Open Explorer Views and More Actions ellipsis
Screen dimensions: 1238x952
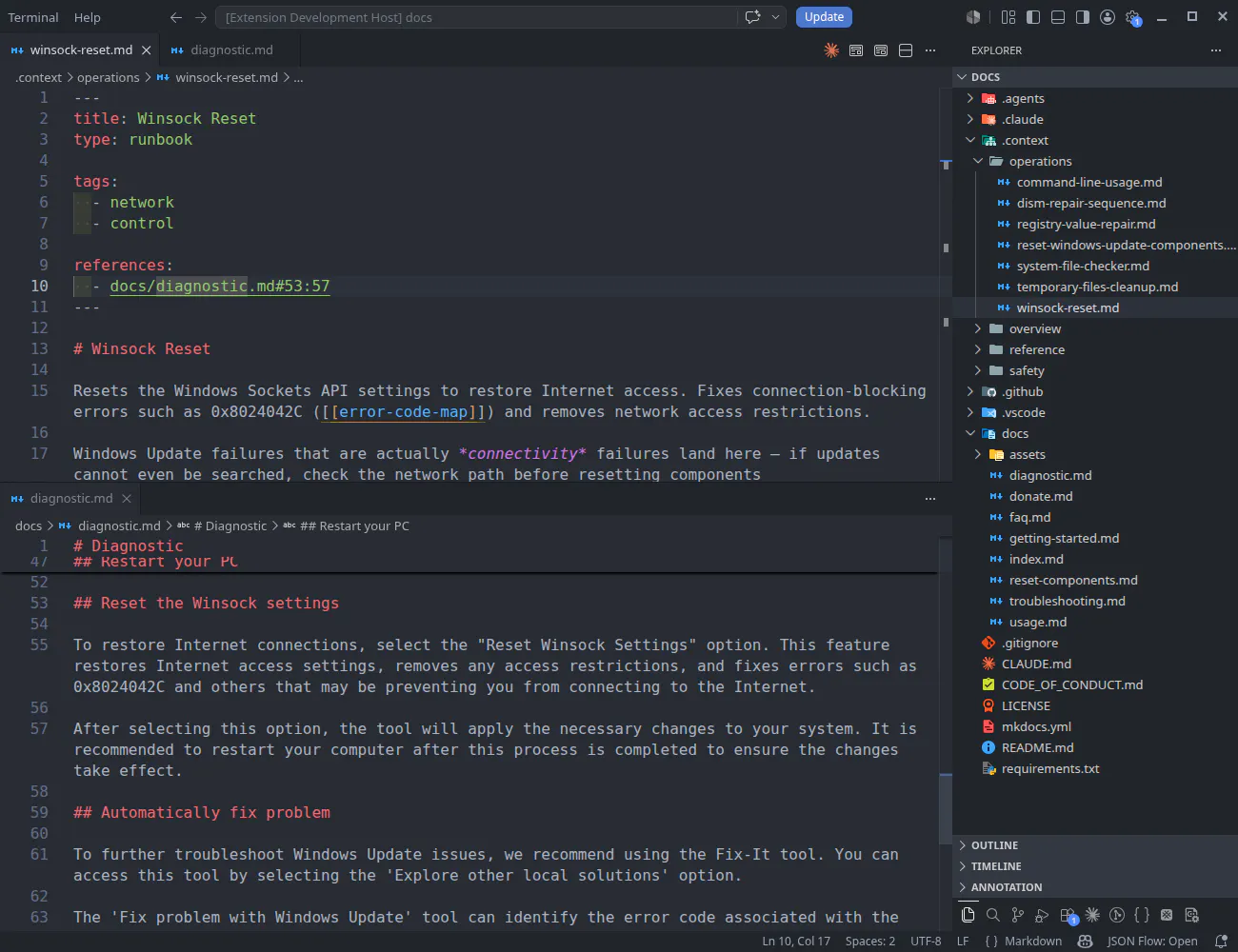1216,50
